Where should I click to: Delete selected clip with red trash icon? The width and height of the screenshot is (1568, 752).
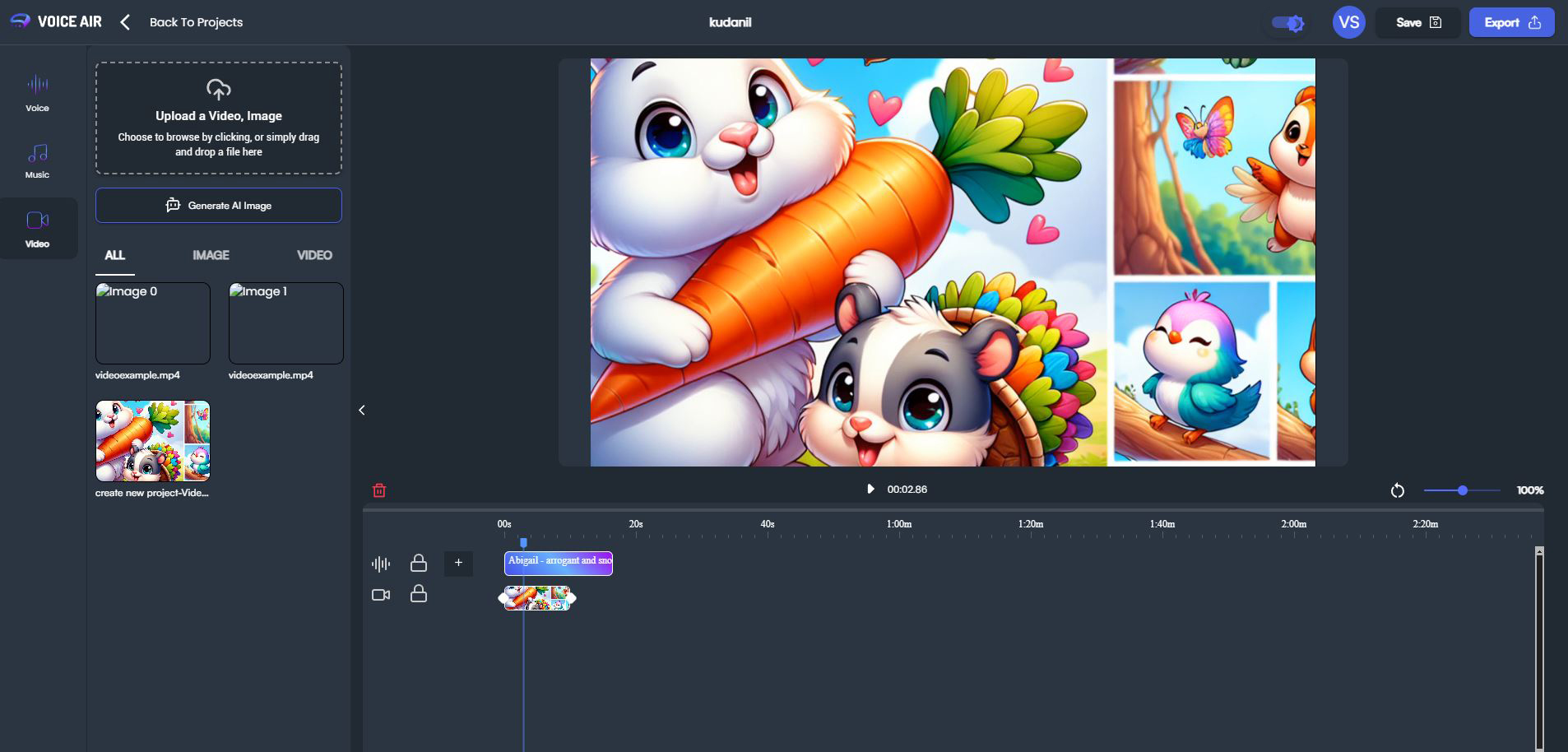pos(379,490)
